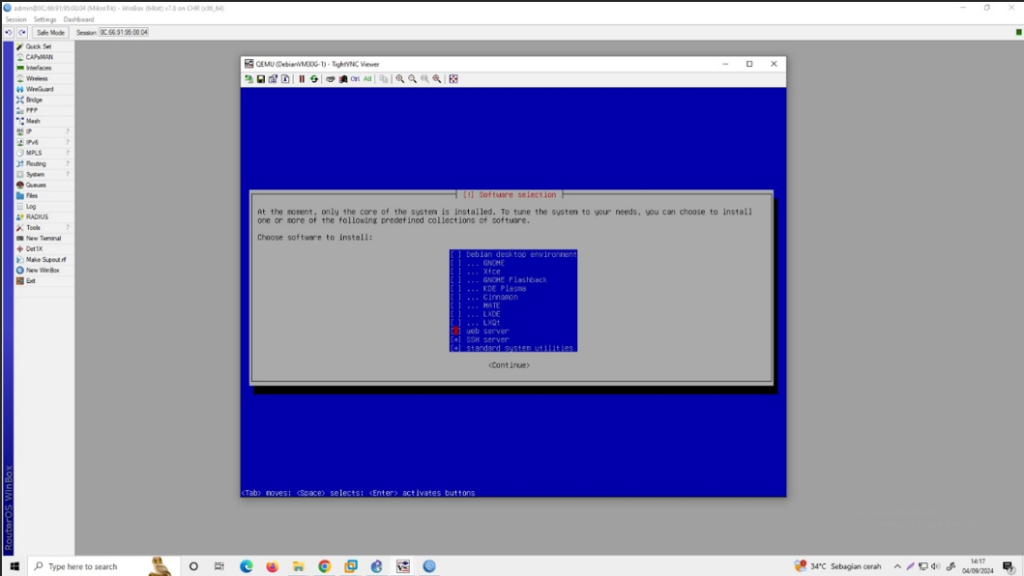Expand the System submenu arrow
This screenshot has height=576, width=1024.
(x=68, y=174)
